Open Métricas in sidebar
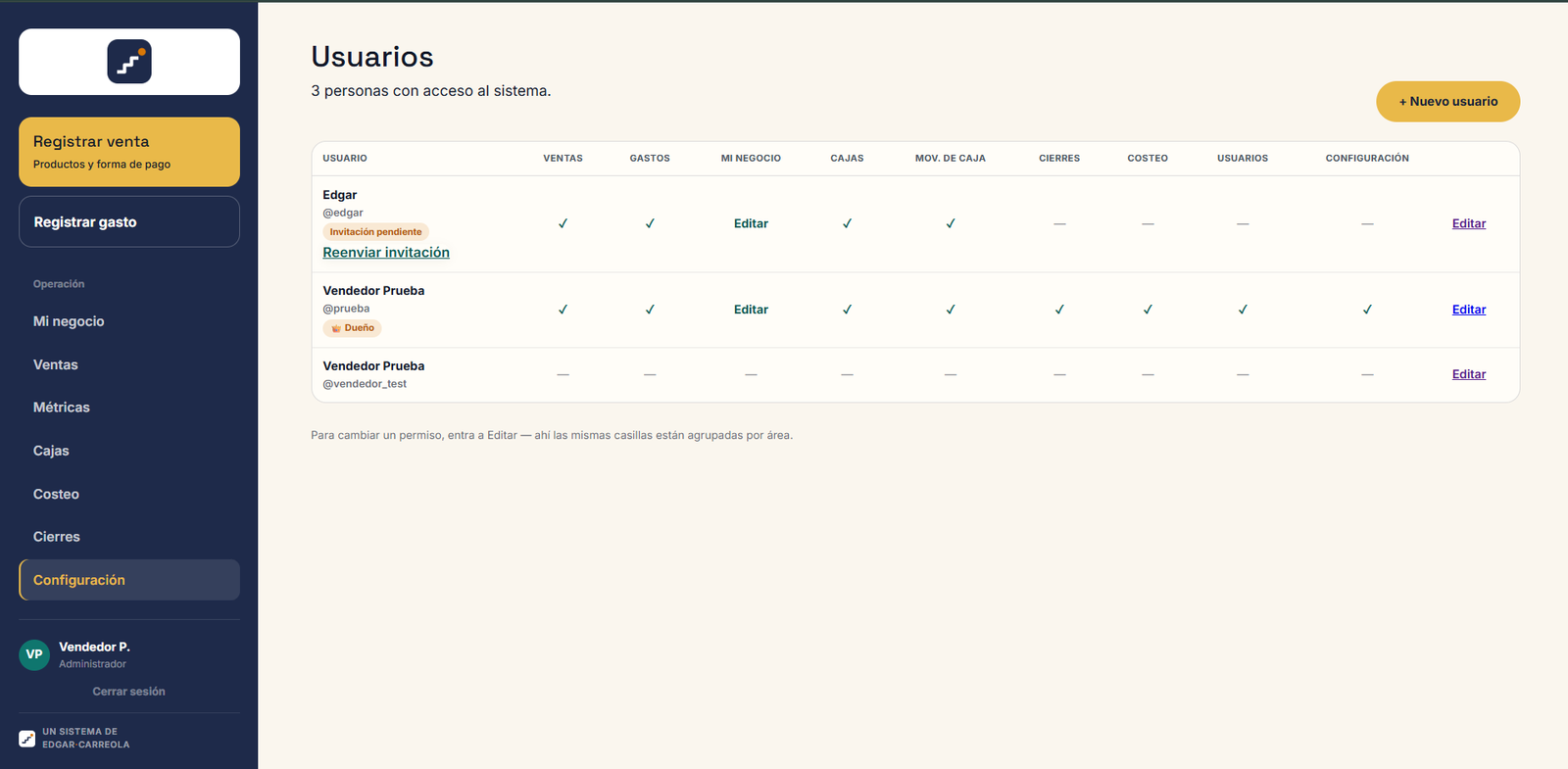Image resolution: width=1568 pixels, height=769 pixels. [129, 408]
